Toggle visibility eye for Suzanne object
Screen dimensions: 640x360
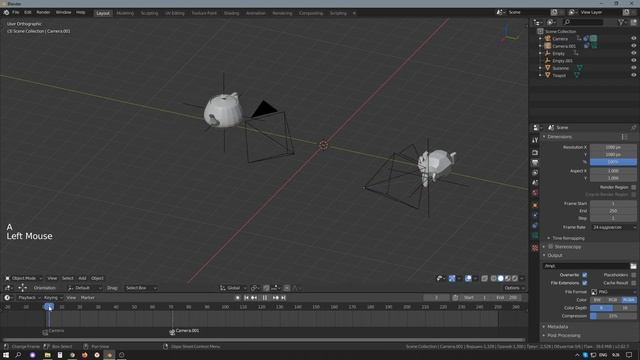[633, 68]
